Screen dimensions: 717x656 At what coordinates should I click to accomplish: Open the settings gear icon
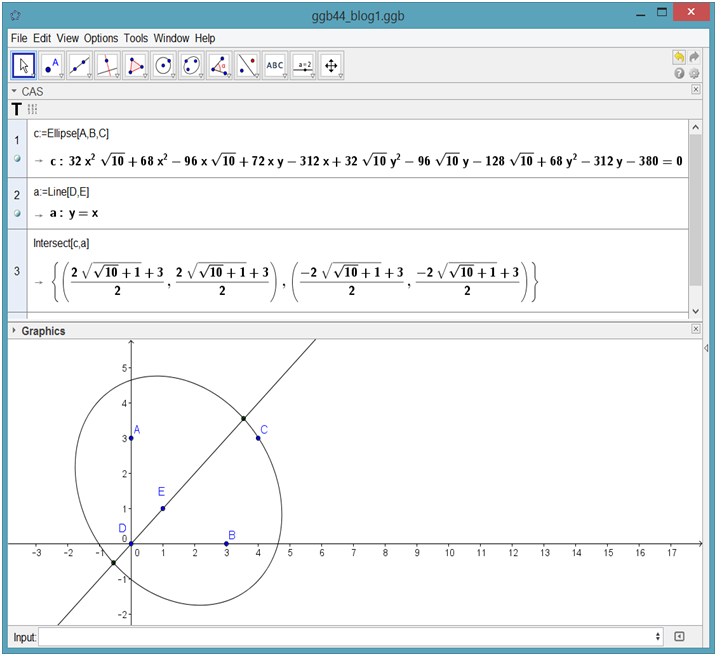pyautogui.click(x=694, y=73)
